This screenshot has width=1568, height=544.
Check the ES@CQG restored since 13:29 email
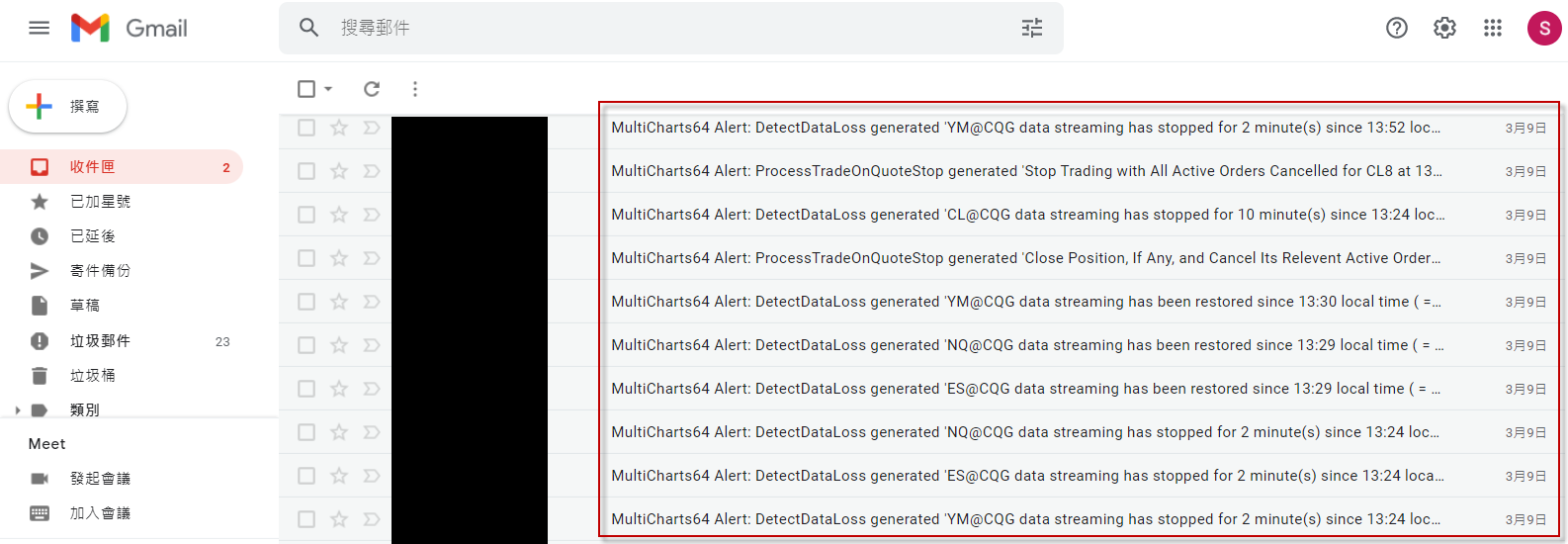tap(306, 389)
